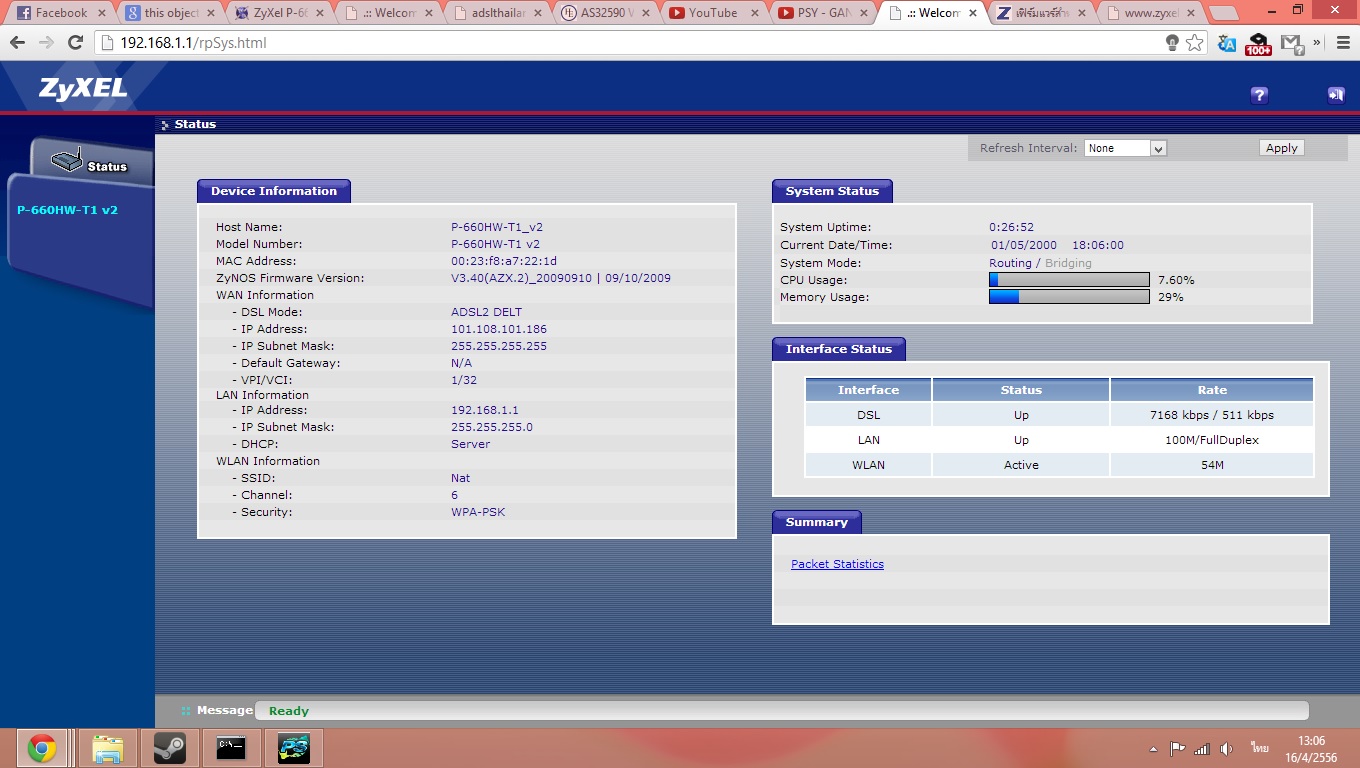Click the WLAN Active status cell
Image resolution: width=1360 pixels, height=768 pixels.
click(x=1021, y=465)
